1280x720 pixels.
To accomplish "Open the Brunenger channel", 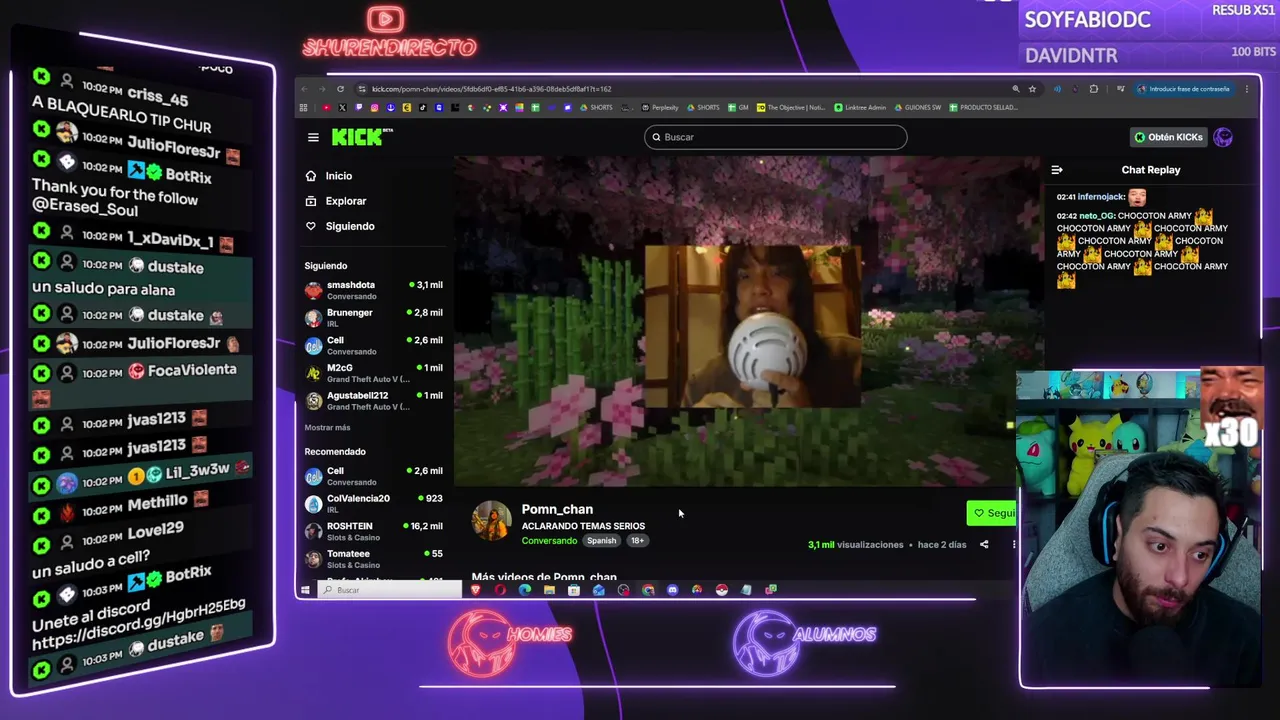I will (373, 317).
